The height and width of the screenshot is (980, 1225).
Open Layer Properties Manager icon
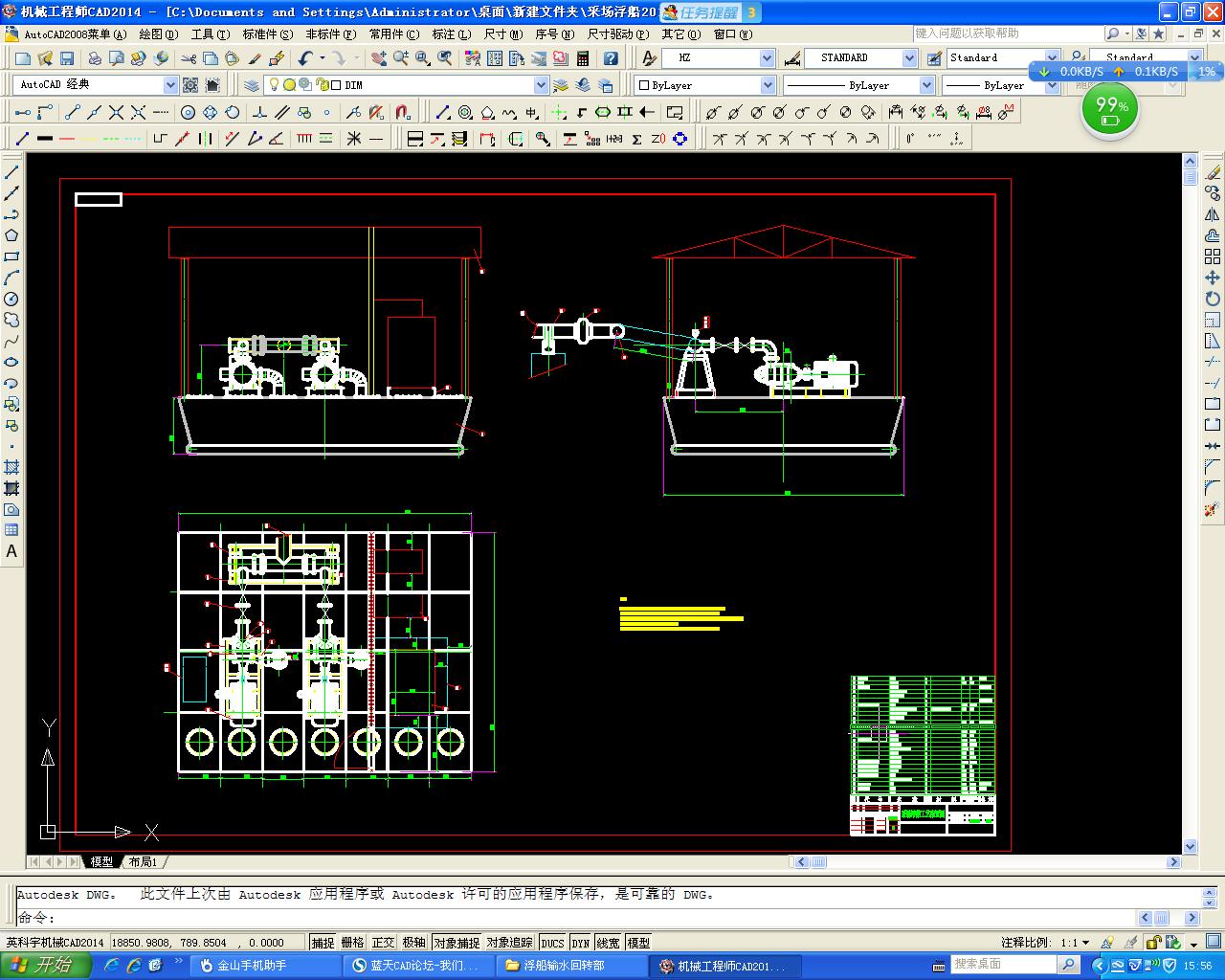tap(252, 85)
